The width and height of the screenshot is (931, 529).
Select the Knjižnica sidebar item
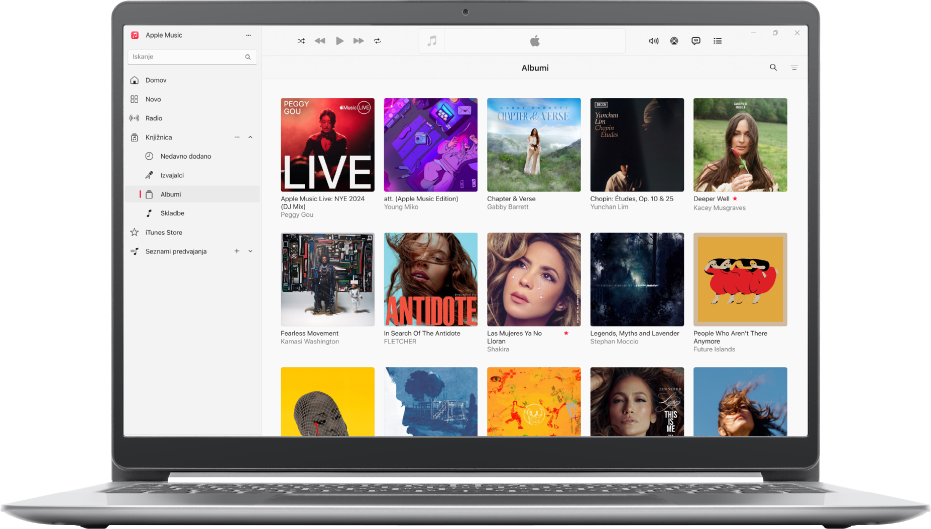coord(192,137)
